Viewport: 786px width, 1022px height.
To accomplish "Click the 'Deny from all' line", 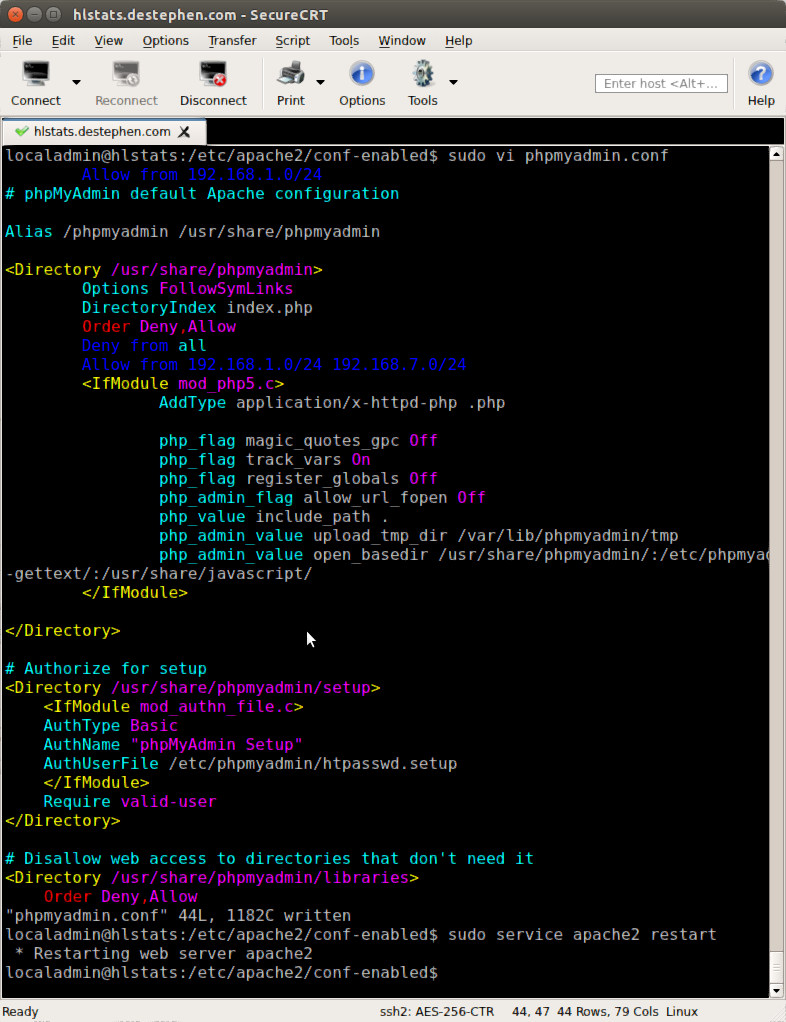I will click(x=144, y=345).
